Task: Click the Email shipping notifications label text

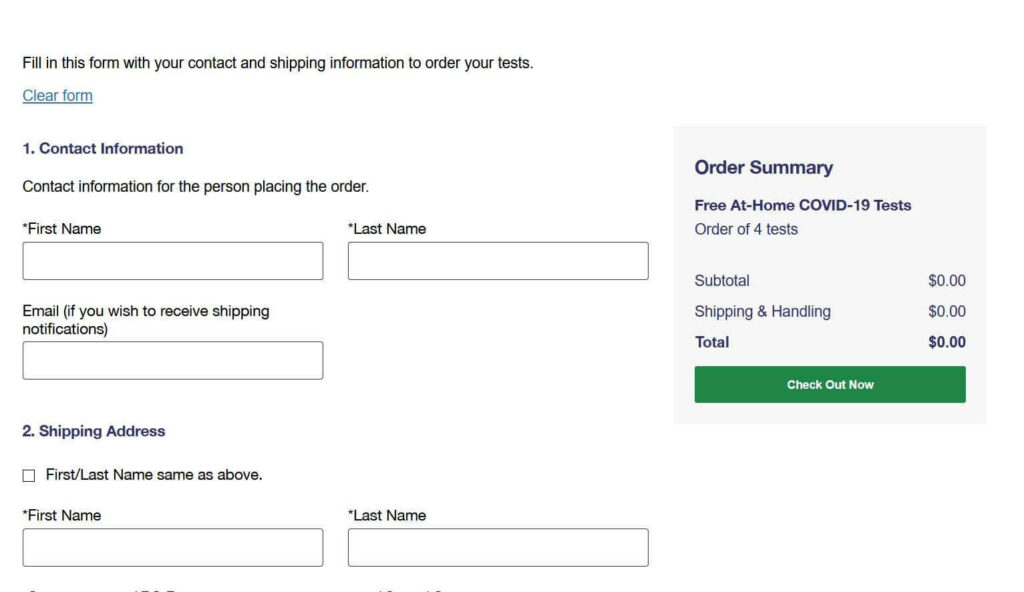Action: coord(146,320)
